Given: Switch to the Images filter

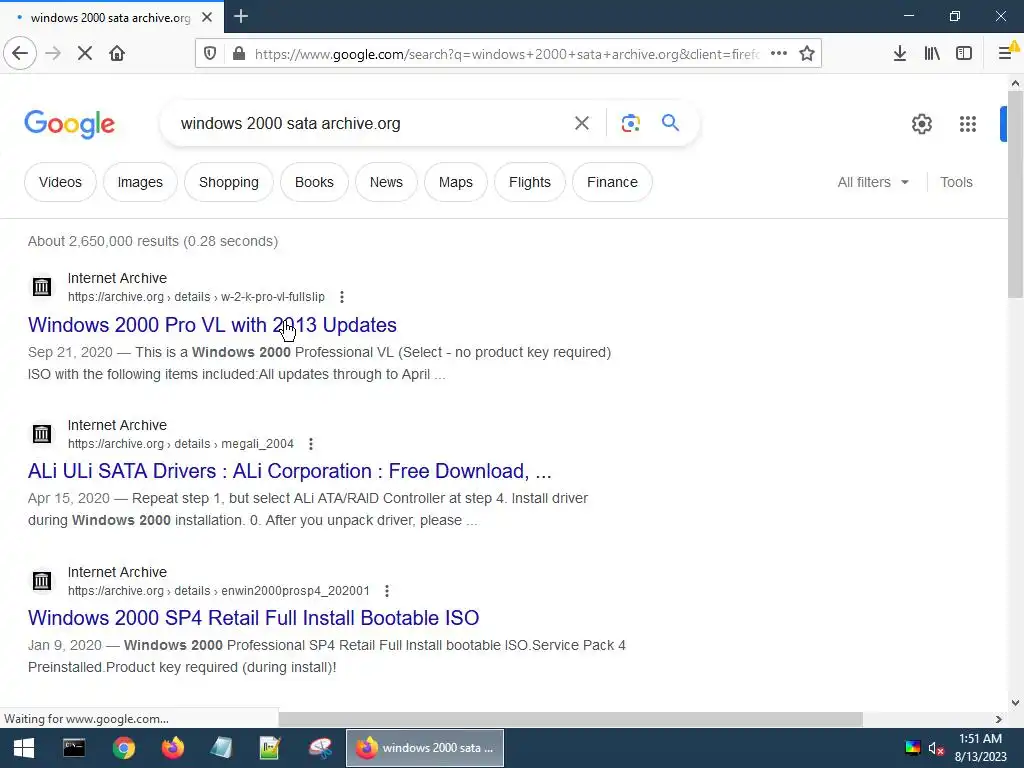Looking at the screenshot, I should (140, 182).
